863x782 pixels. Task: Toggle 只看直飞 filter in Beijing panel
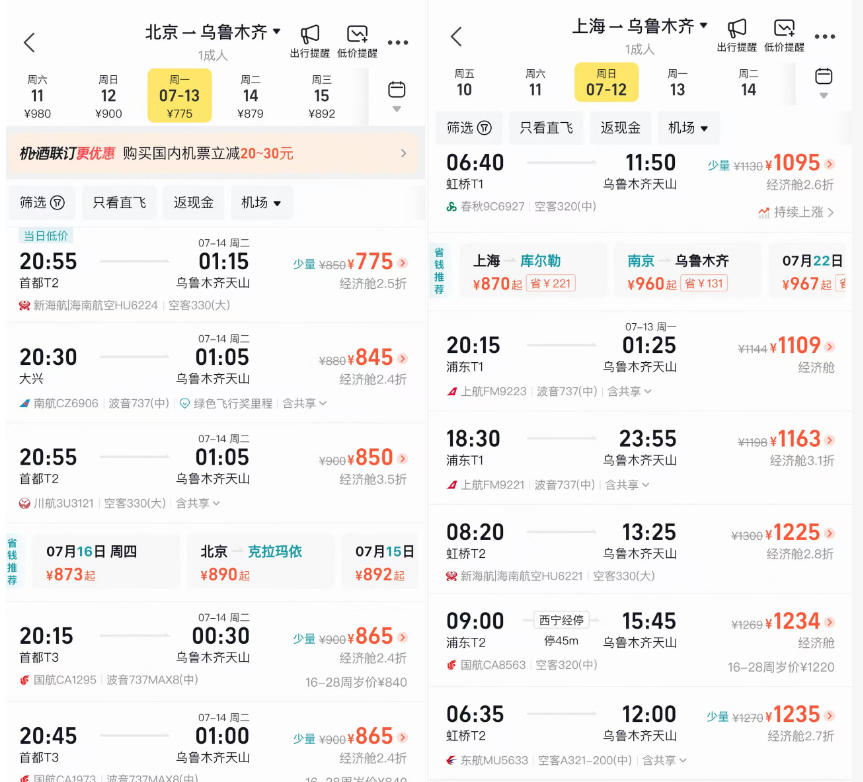(119, 203)
